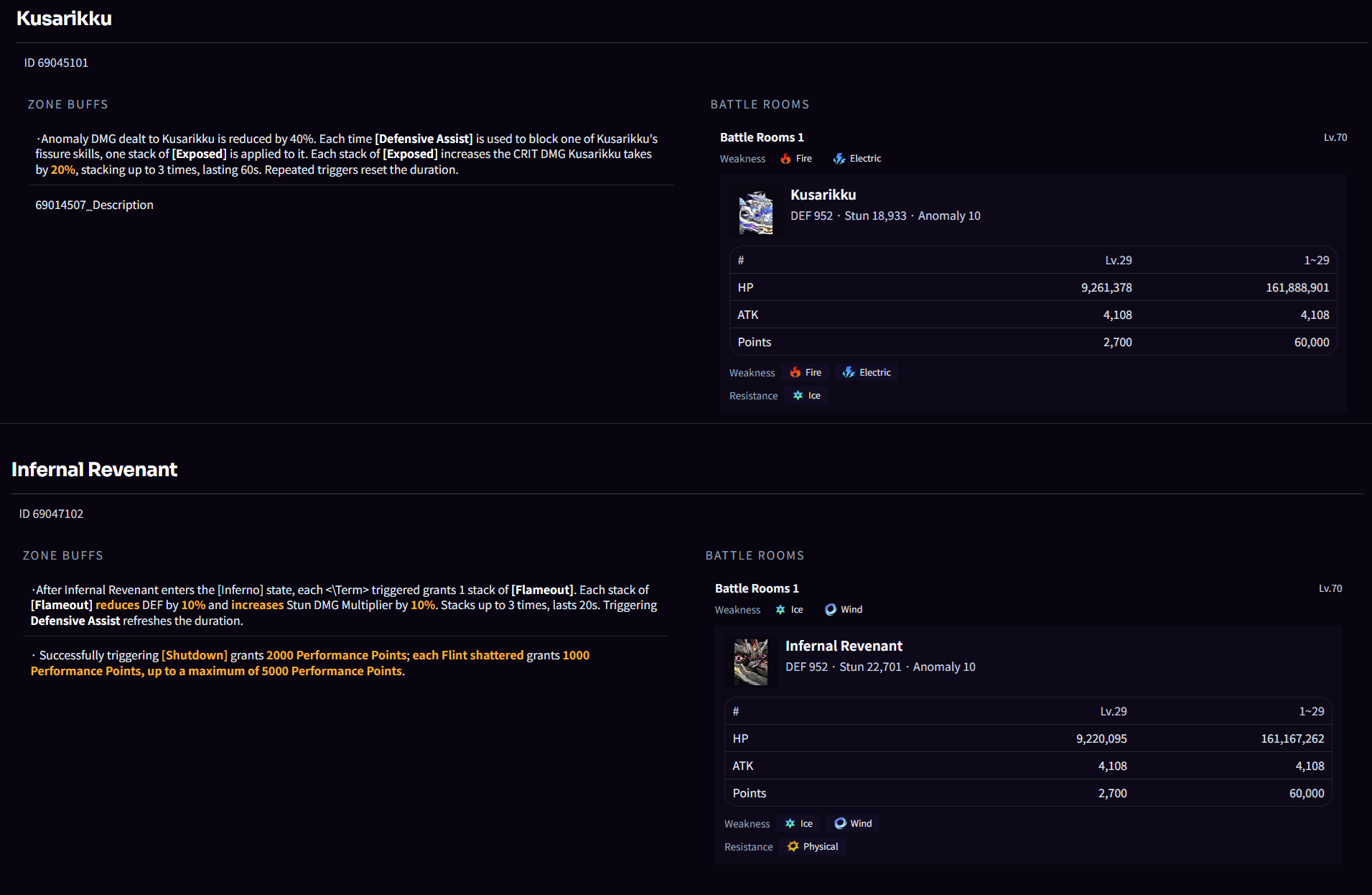Click the Kusarikku name beside its portrait

pos(823,195)
